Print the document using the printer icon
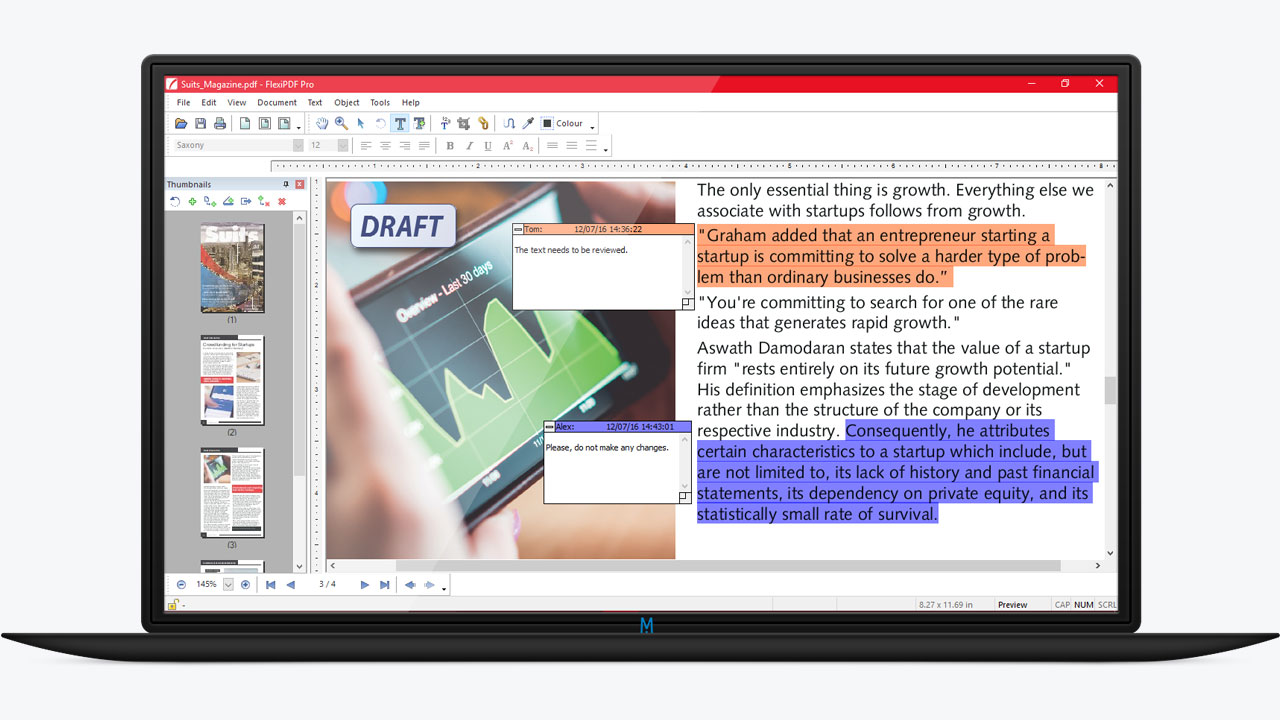1280x720 pixels. (x=220, y=124)
